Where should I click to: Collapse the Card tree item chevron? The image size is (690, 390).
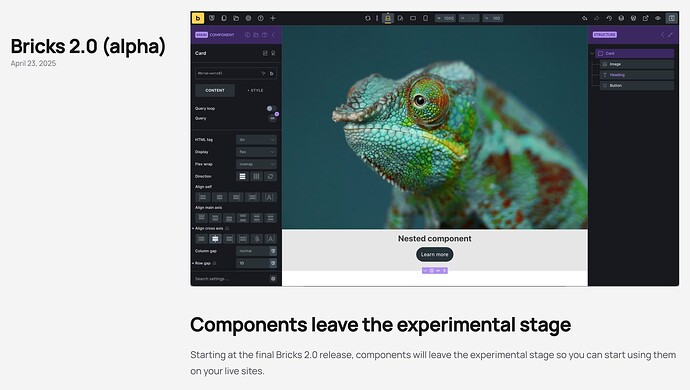592,53
